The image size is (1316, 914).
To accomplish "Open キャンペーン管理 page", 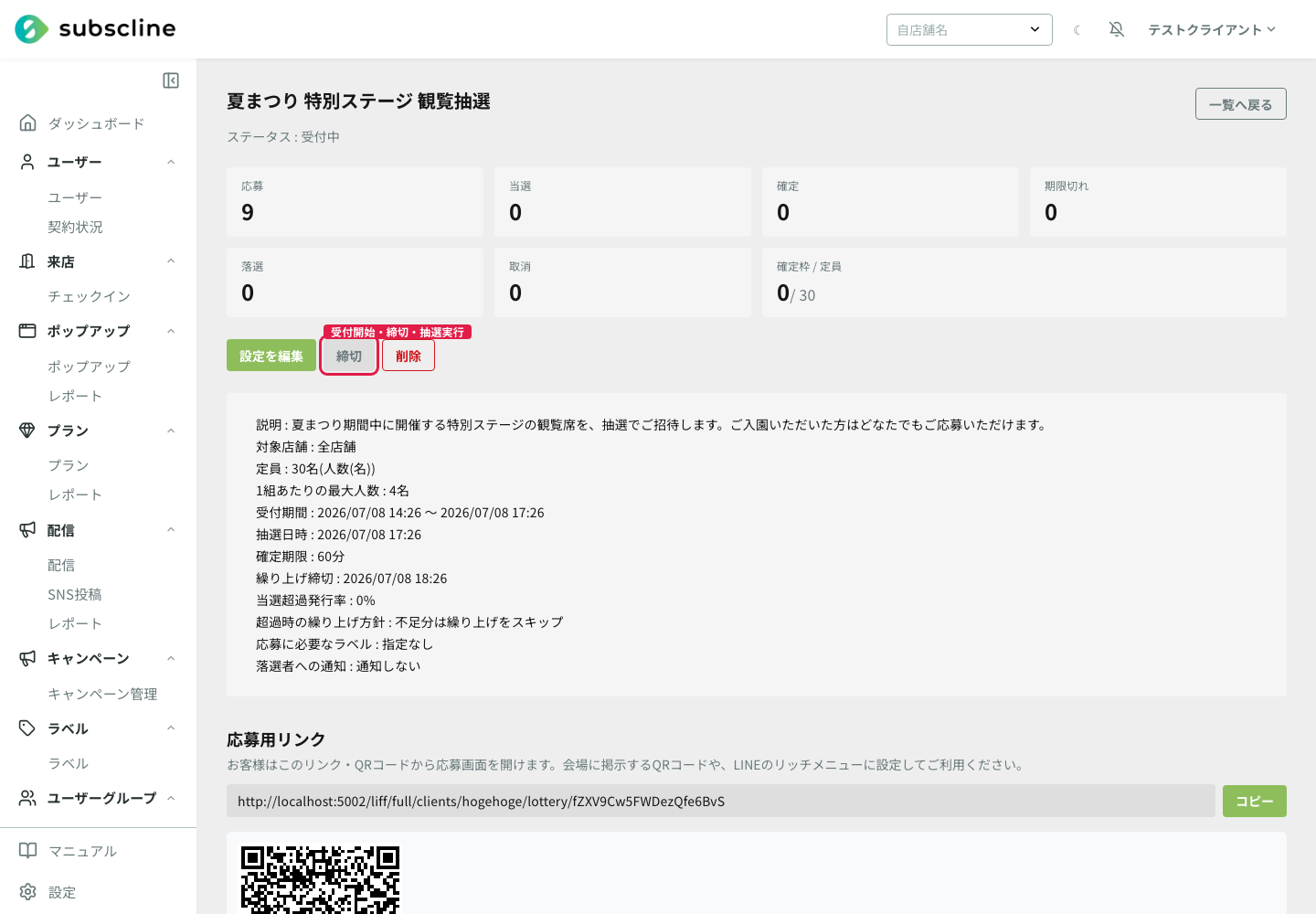I will click(x=102, y=694).
